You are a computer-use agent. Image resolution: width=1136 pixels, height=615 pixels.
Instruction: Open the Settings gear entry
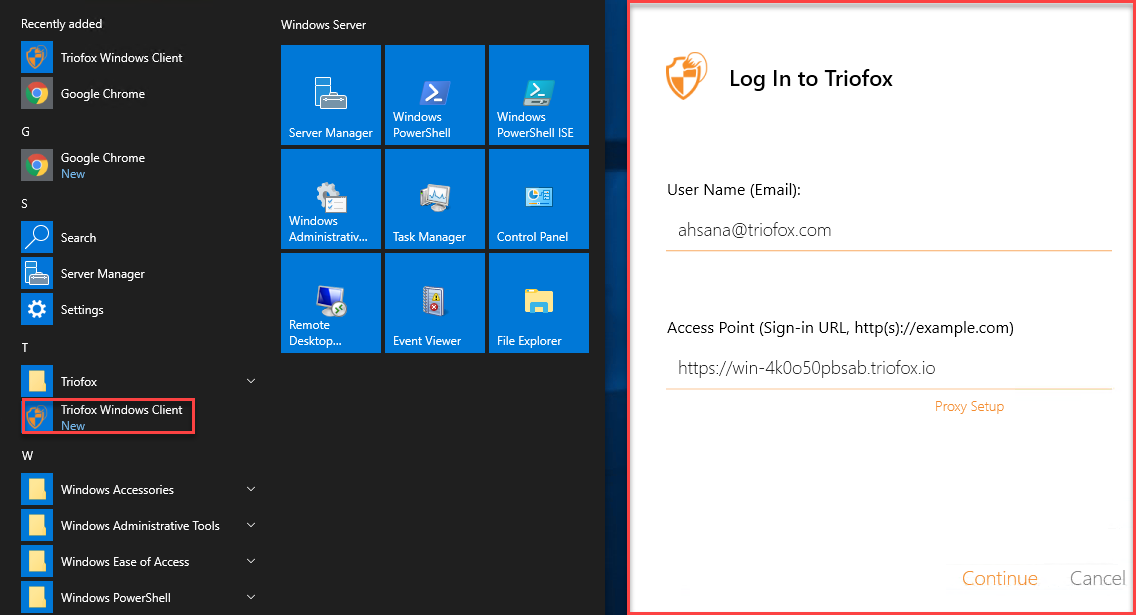click(63, 310)
